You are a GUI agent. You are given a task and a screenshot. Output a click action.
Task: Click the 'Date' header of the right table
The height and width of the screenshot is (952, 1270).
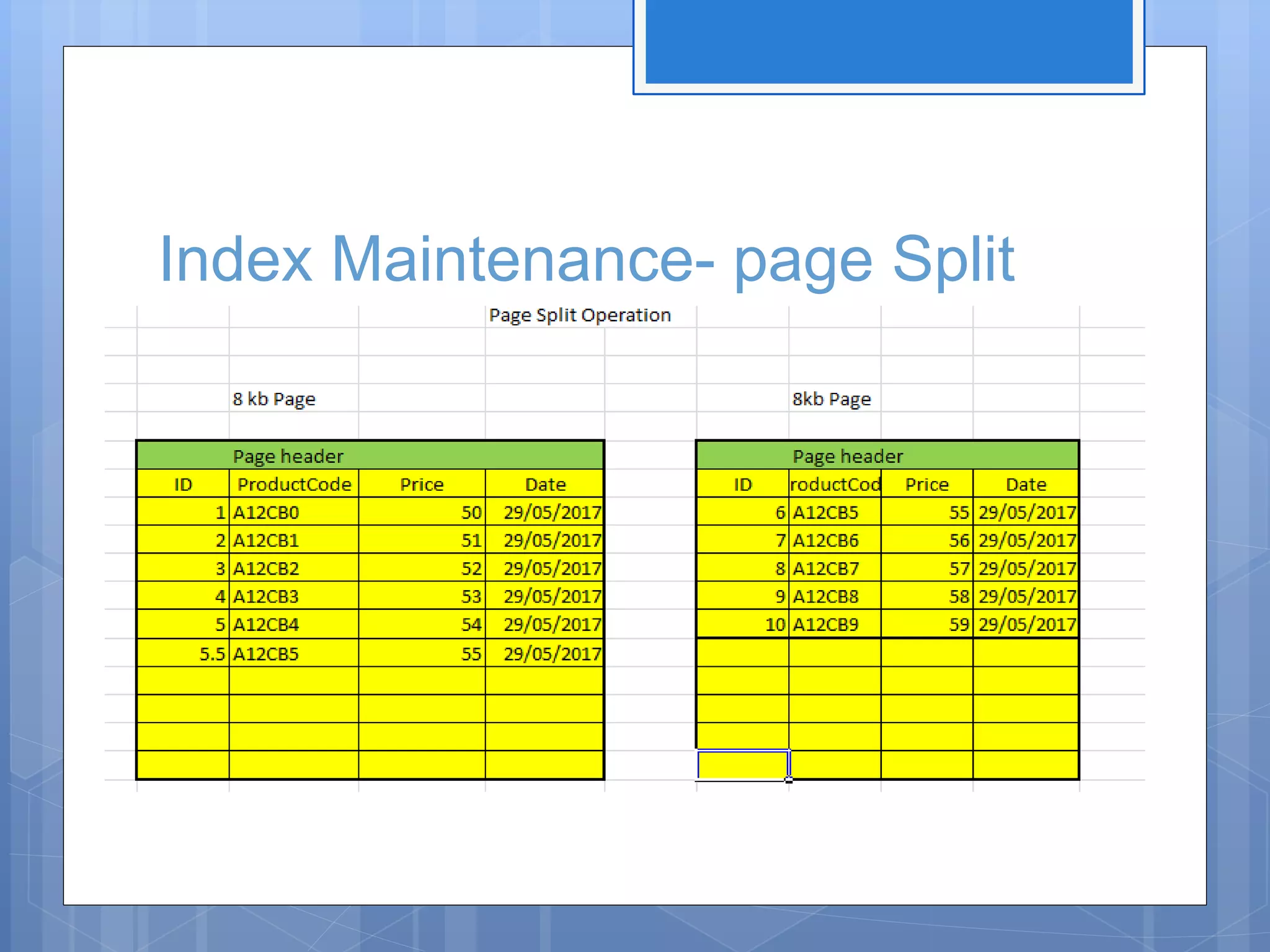point(1026,483)
